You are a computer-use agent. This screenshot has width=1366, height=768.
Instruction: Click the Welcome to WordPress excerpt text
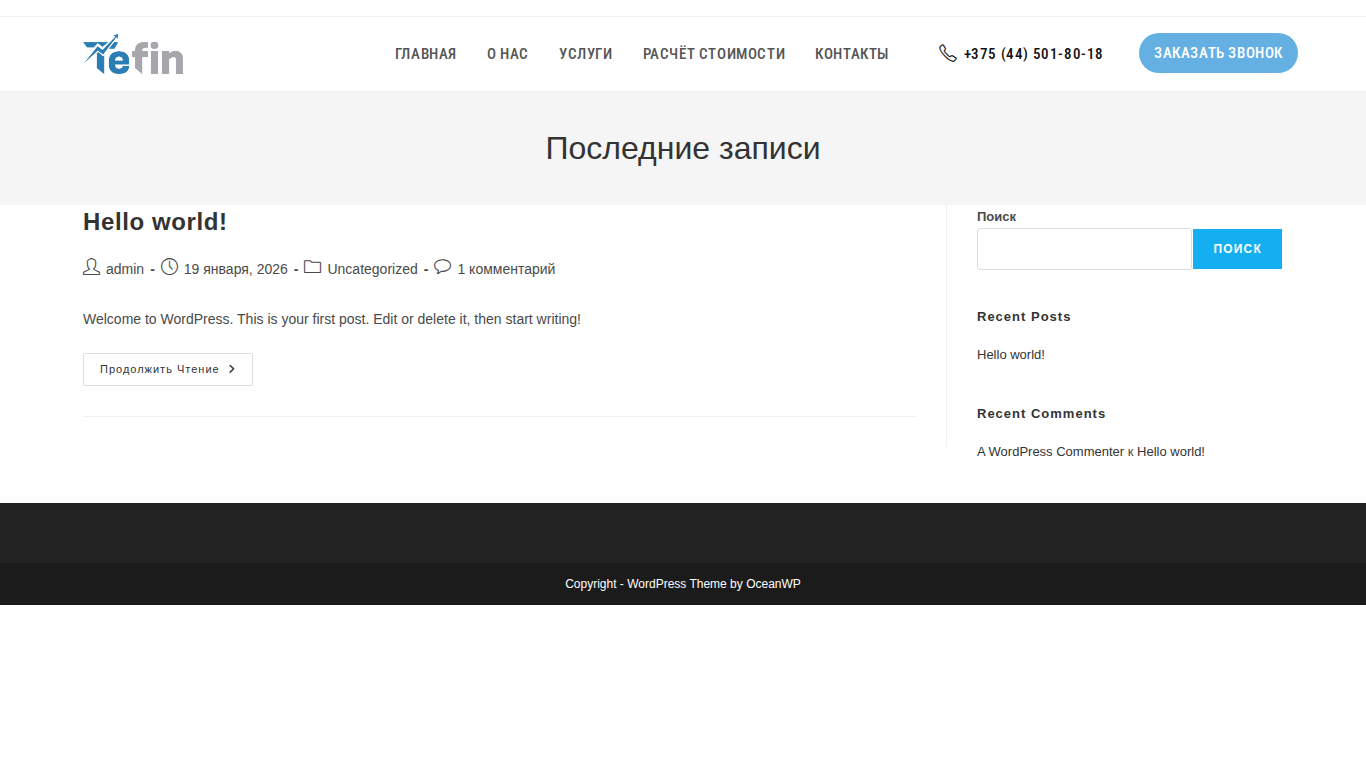[x=332, y=320]
